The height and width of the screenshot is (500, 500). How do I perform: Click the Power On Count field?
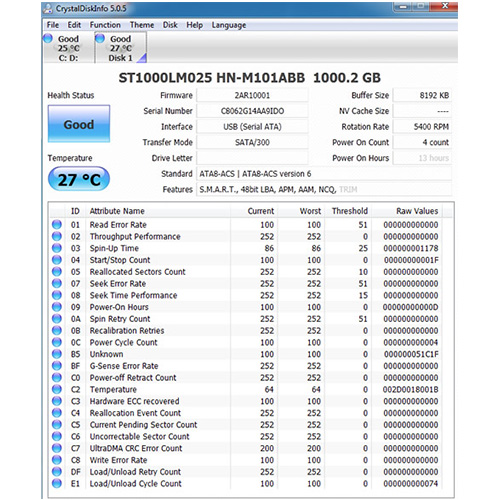[x=422, y=142]
